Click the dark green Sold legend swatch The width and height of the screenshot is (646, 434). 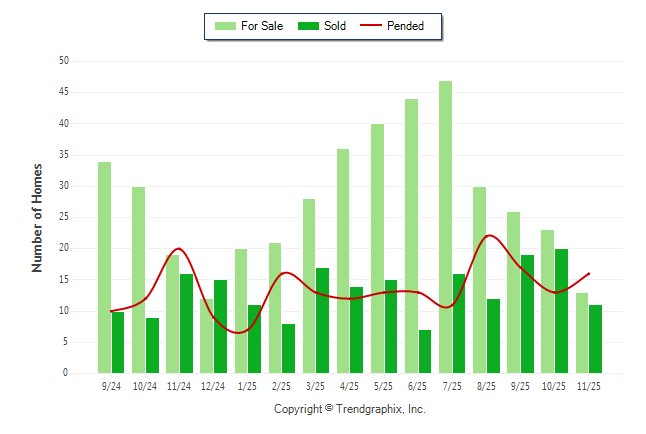pyautogui.click(x=308, y=26)
